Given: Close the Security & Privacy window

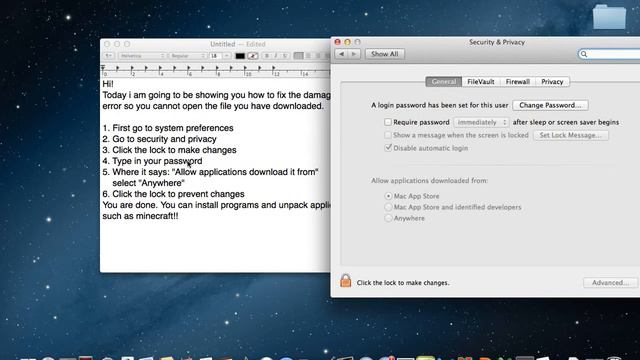Looking at the screenshot, I should click(338, 42).
